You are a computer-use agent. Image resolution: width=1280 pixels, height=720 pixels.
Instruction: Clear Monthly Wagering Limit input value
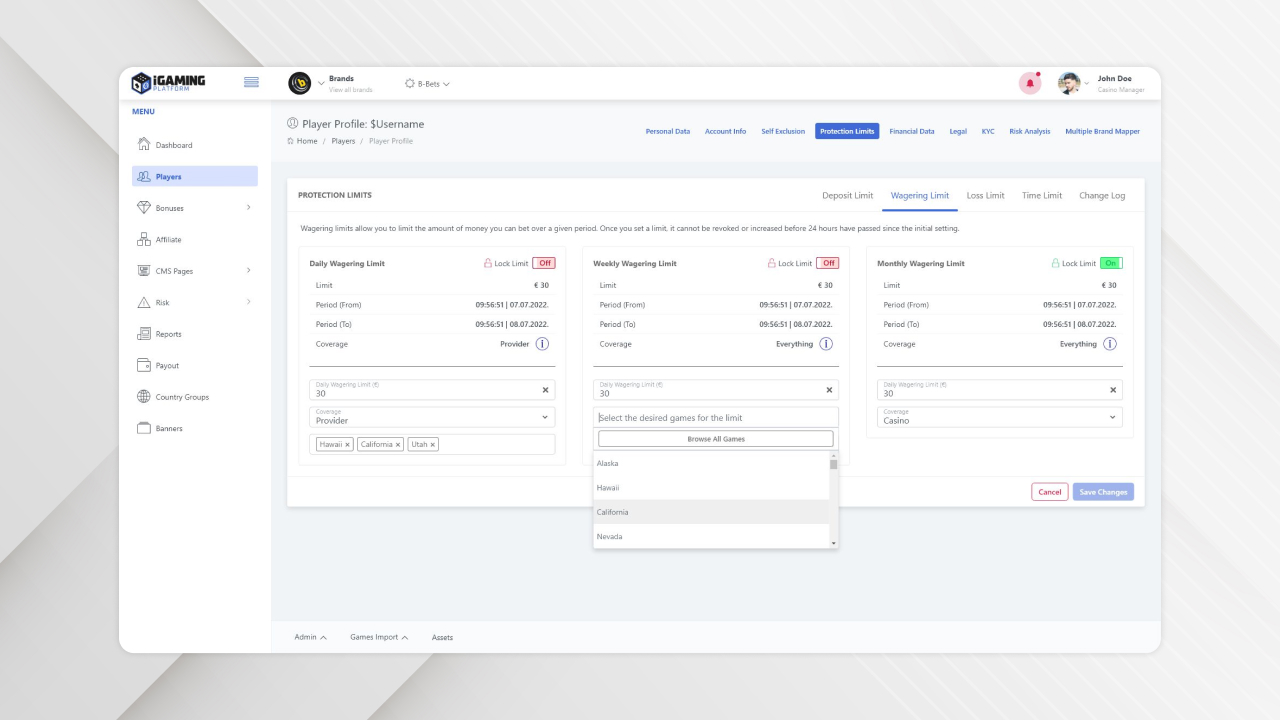tap(1113, 390)
